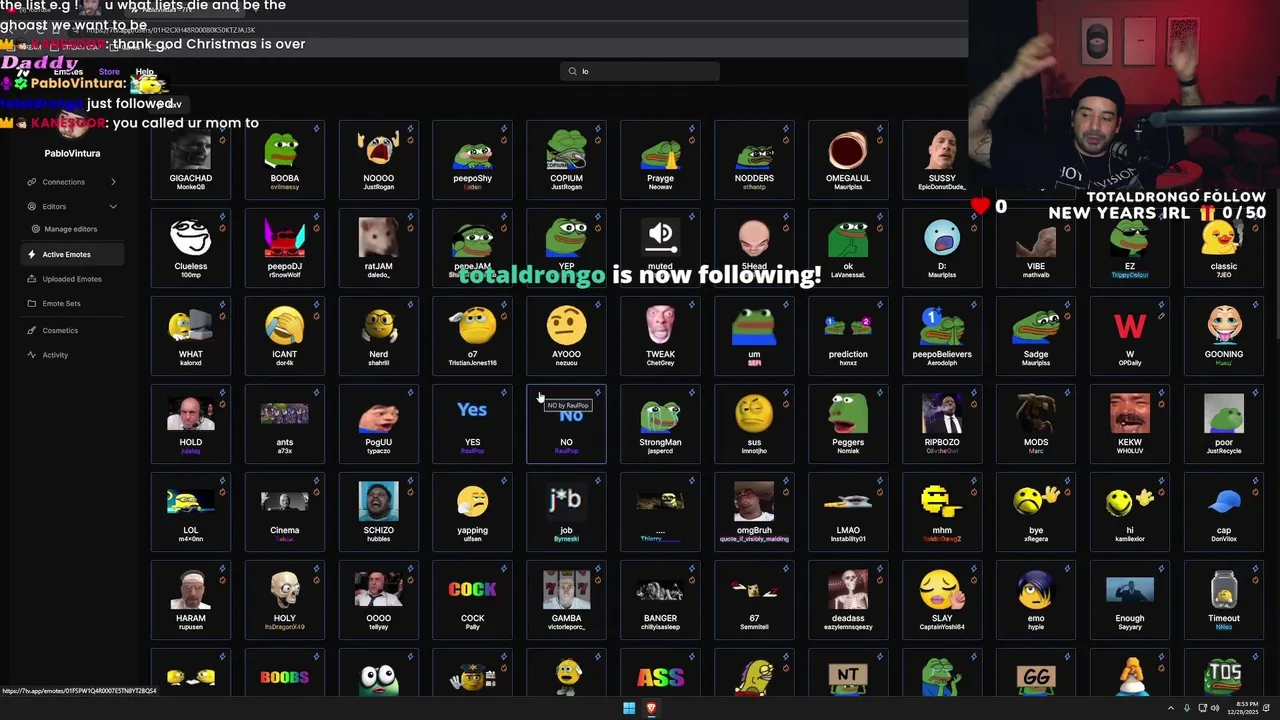Open the GOONING emote card
This screenshot has width=1280, height=720.
coord(1225,334)
